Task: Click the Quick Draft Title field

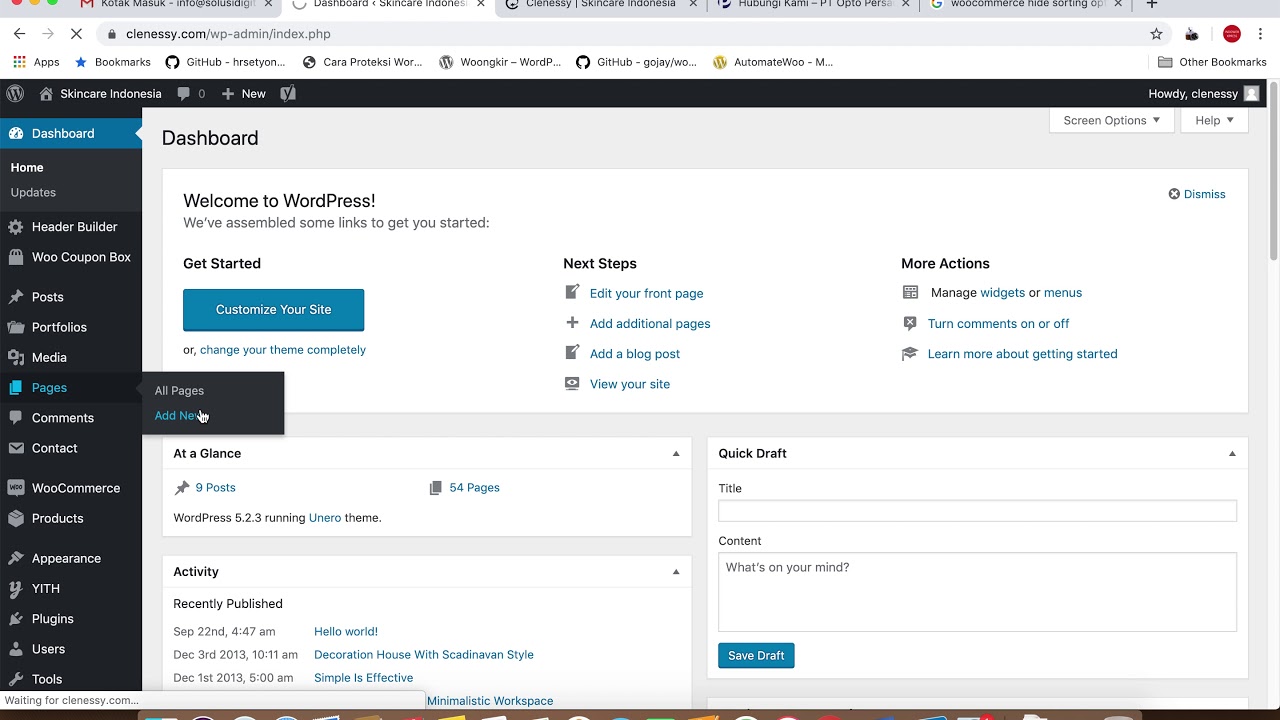Action: (977, 511)
